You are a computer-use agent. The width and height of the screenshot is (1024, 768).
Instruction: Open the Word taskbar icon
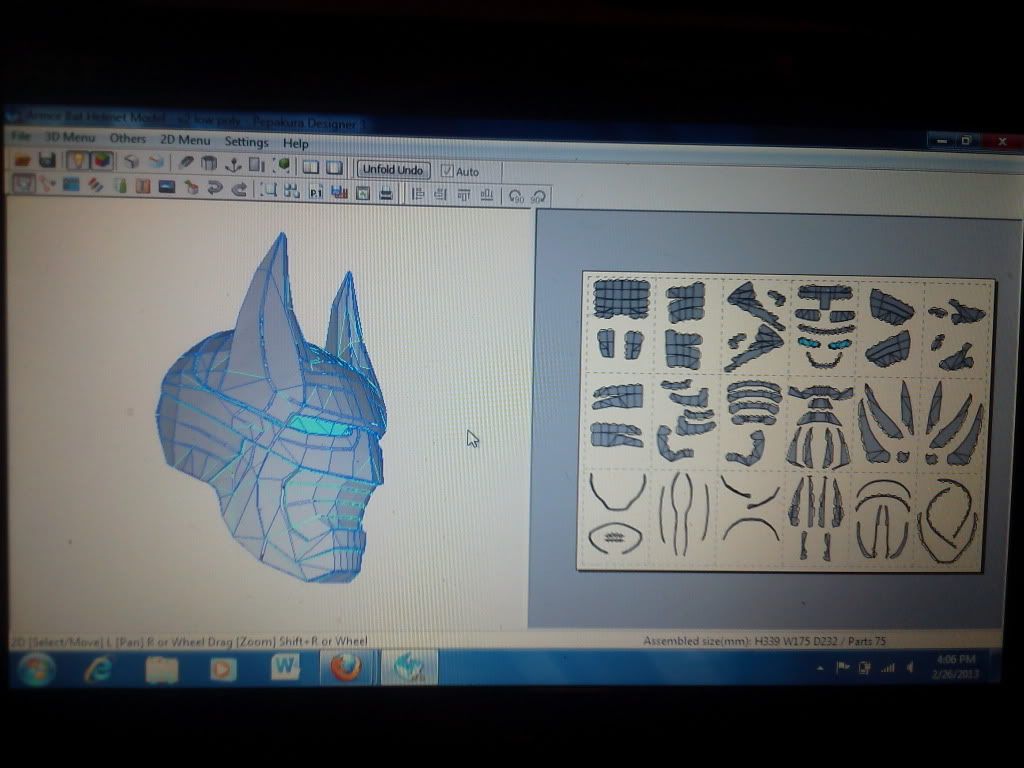click(285, 668)
